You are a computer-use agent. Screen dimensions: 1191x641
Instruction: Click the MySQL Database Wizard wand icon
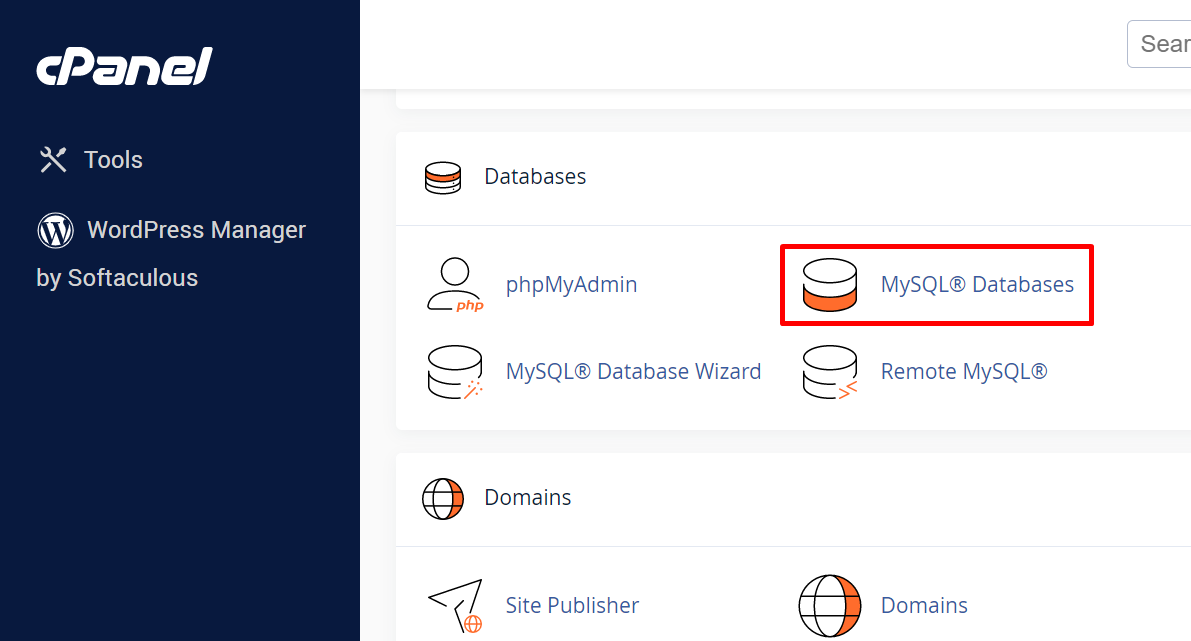pyautogui.click(x=455, y=372)
